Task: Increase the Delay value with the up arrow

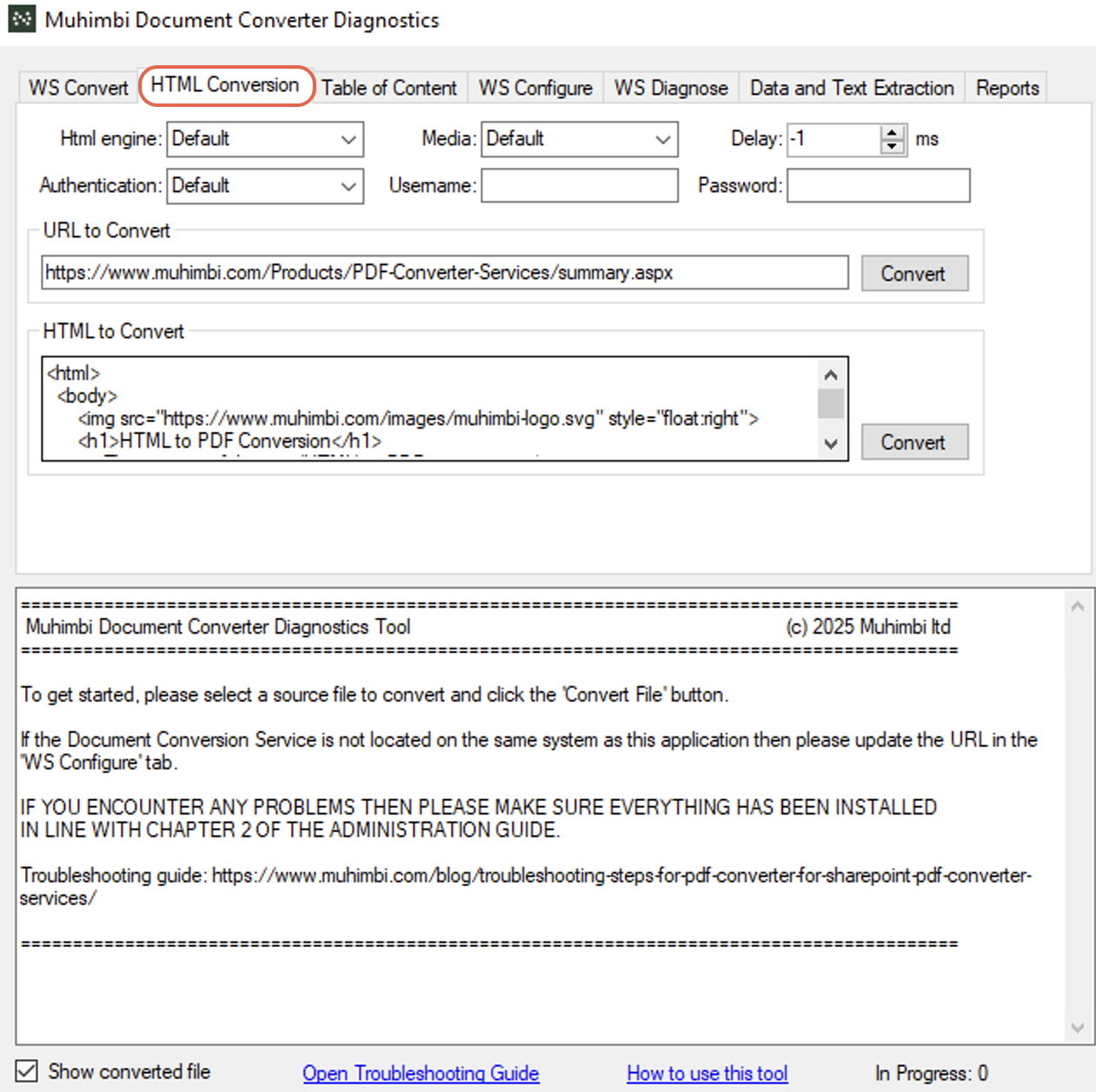Action: point(892,132)
